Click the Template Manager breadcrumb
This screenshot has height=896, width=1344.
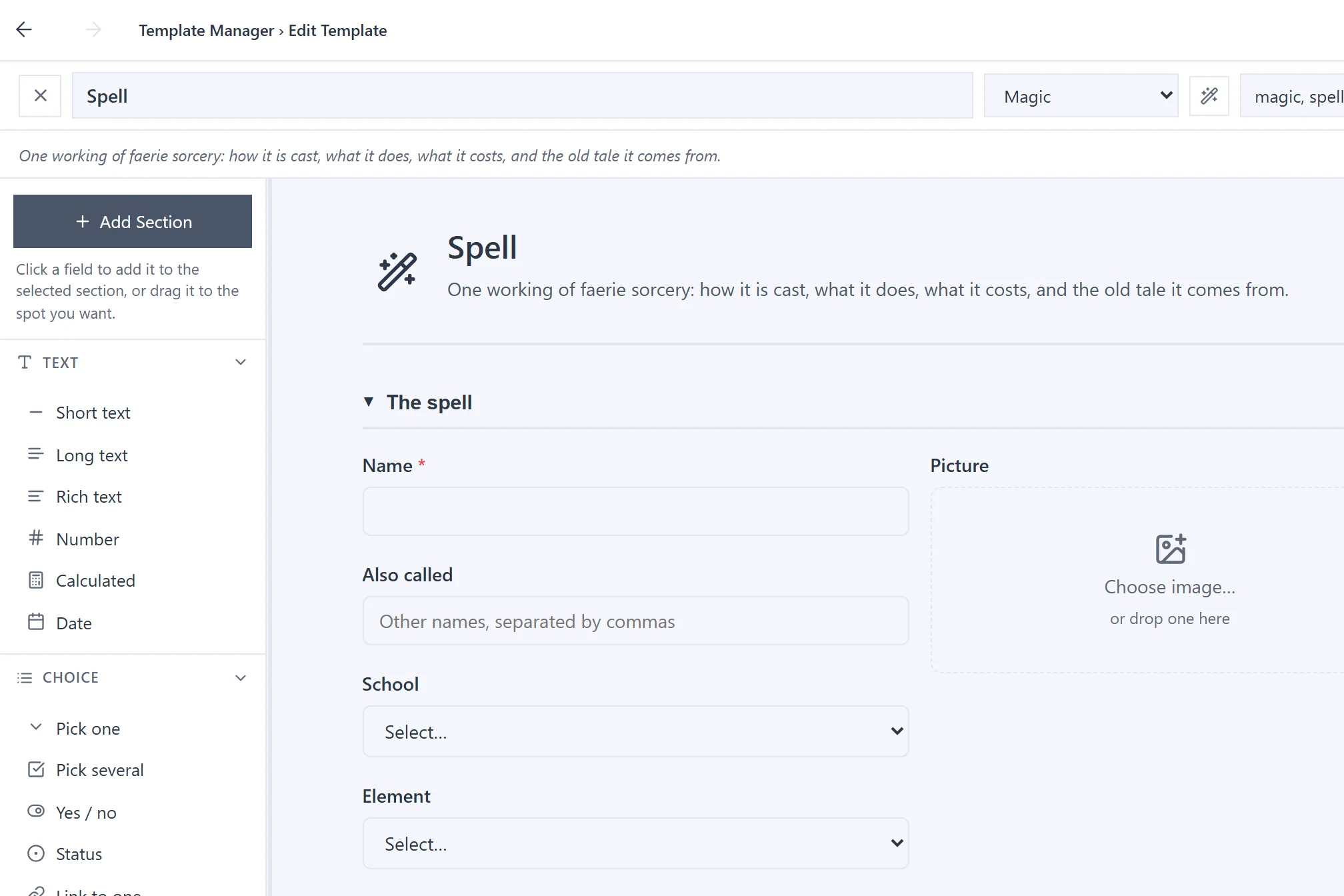tap(206, 31)
